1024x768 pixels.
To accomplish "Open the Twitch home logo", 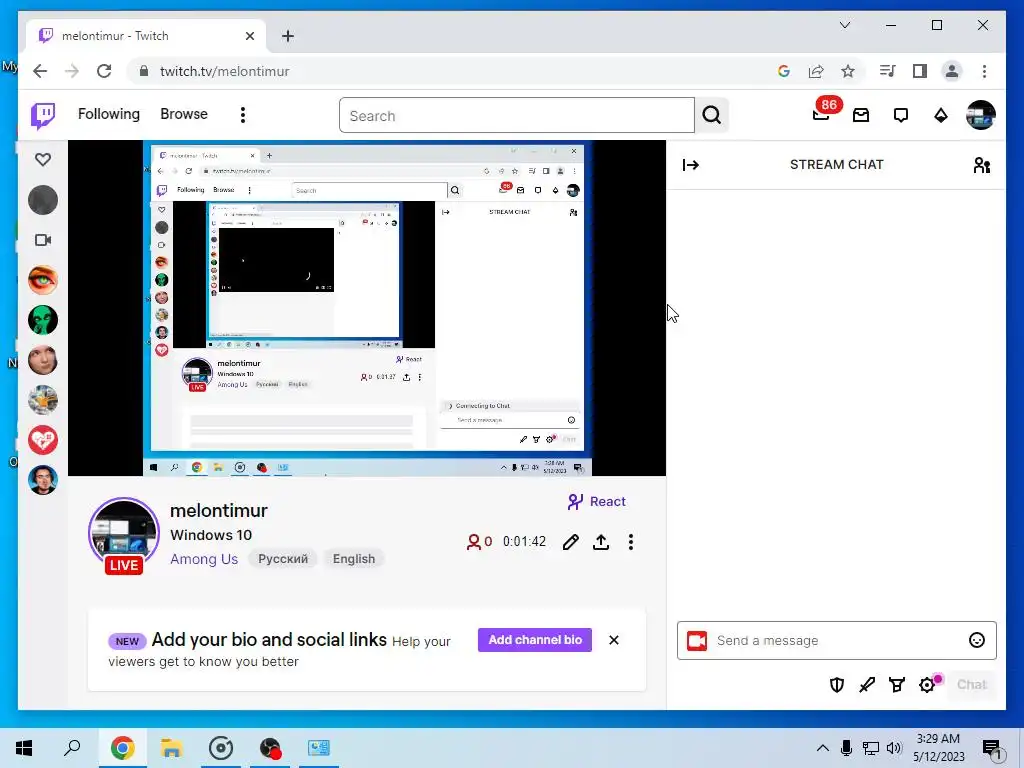I will pos(43,116).
